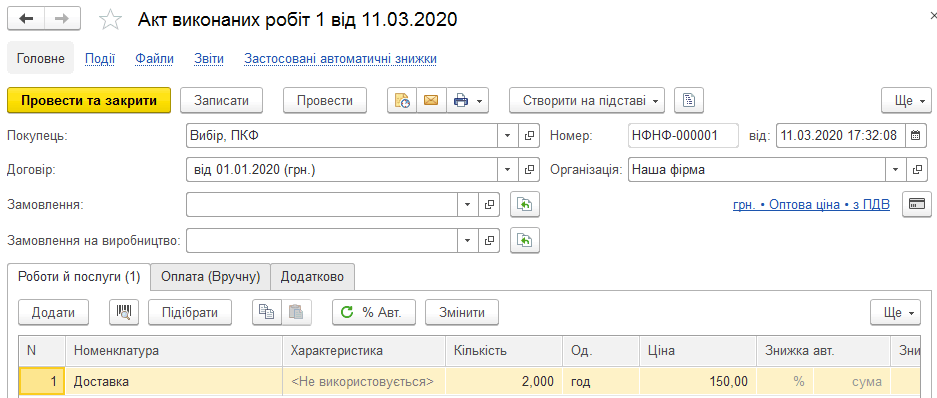Fill from Замовлення на виробництво green arrow icon

pos(525,240)
